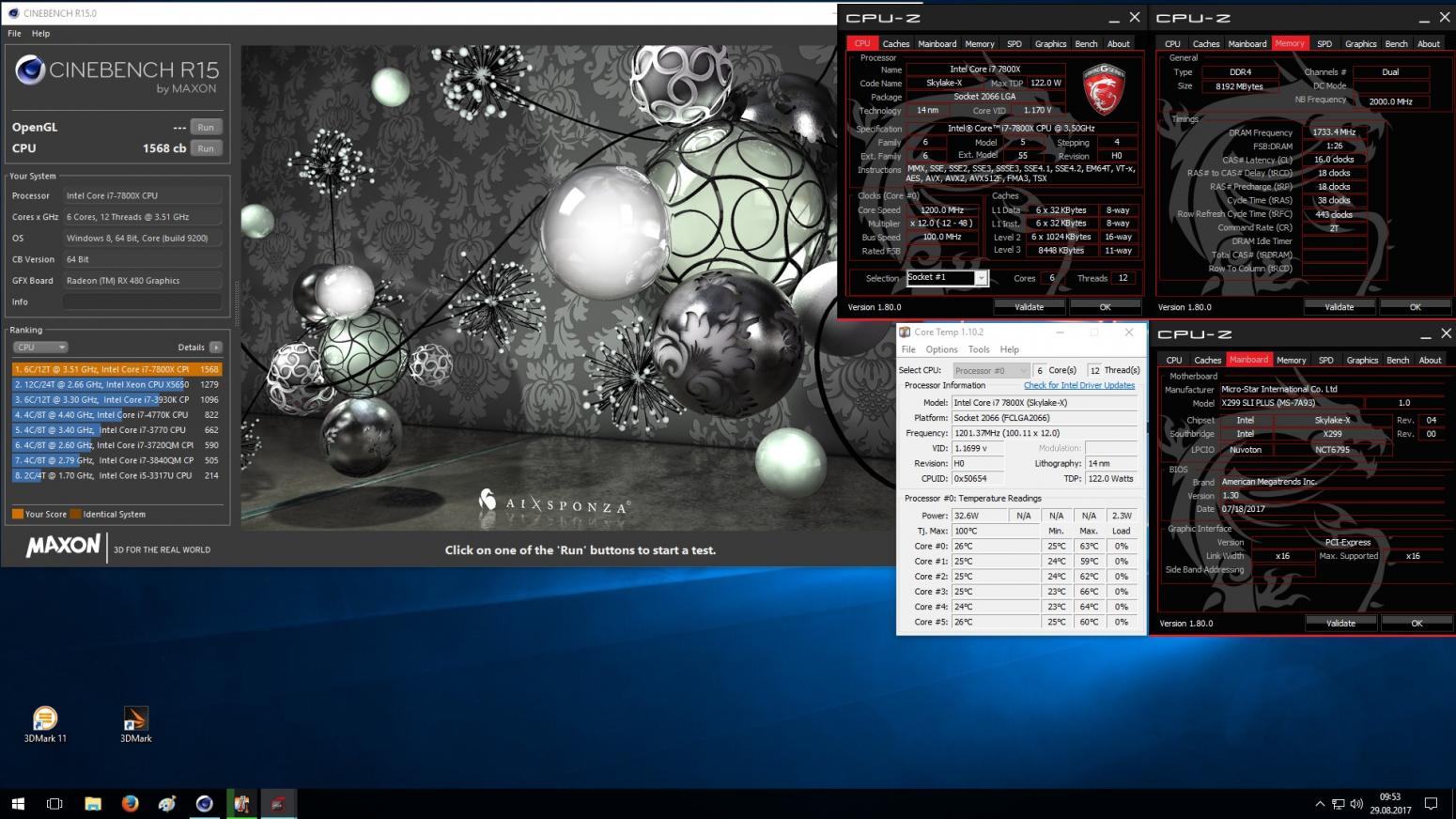Click the Cinebench side panel splitter handle

236,302
